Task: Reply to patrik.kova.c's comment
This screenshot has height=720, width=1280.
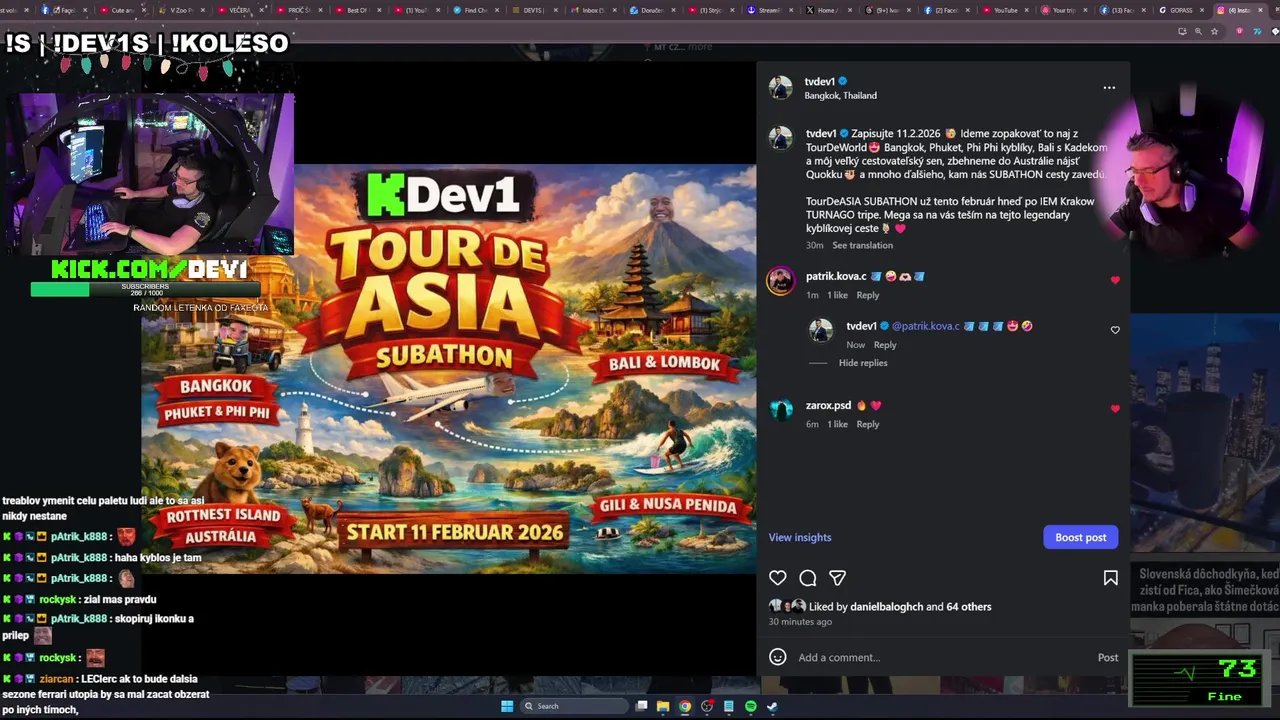Action: point(868,295)
